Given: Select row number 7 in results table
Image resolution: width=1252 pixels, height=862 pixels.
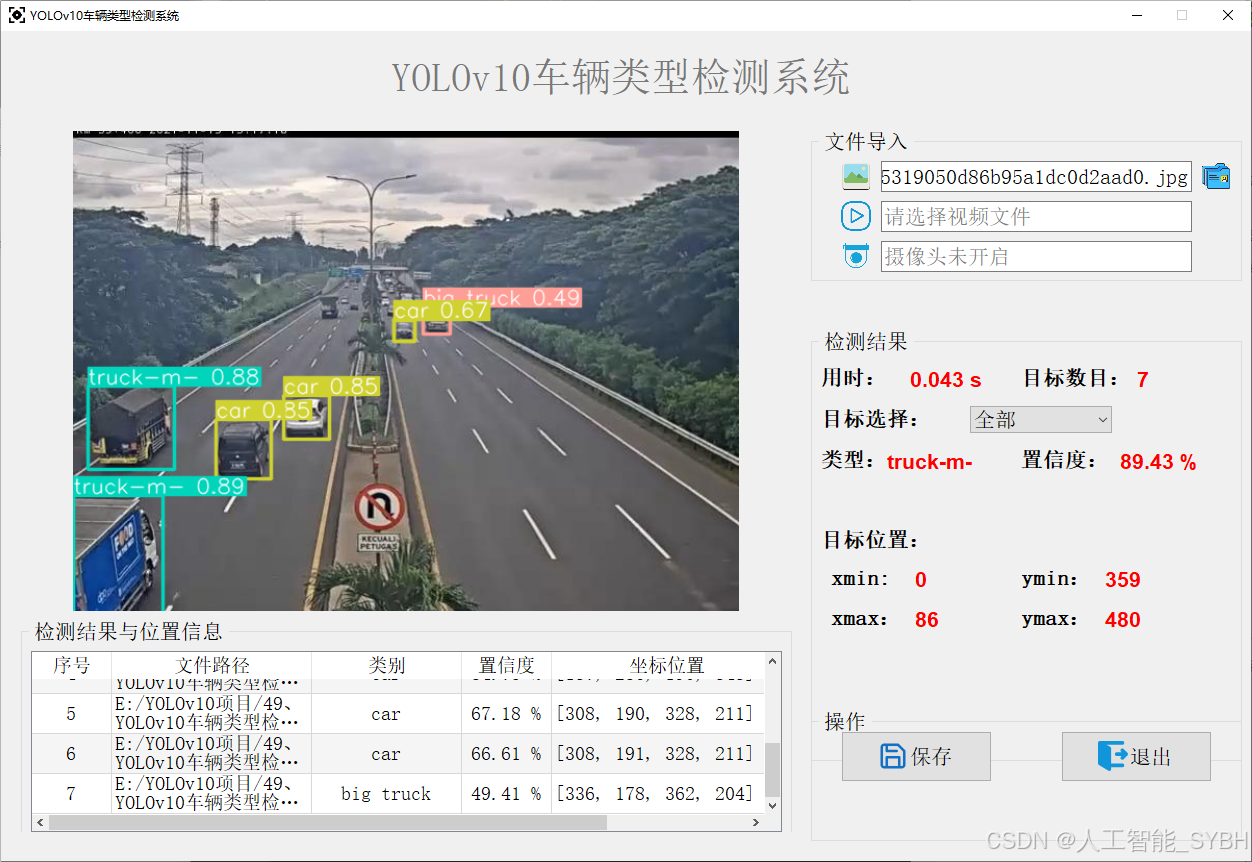Looking at the screenshot, I should point(71,794).
